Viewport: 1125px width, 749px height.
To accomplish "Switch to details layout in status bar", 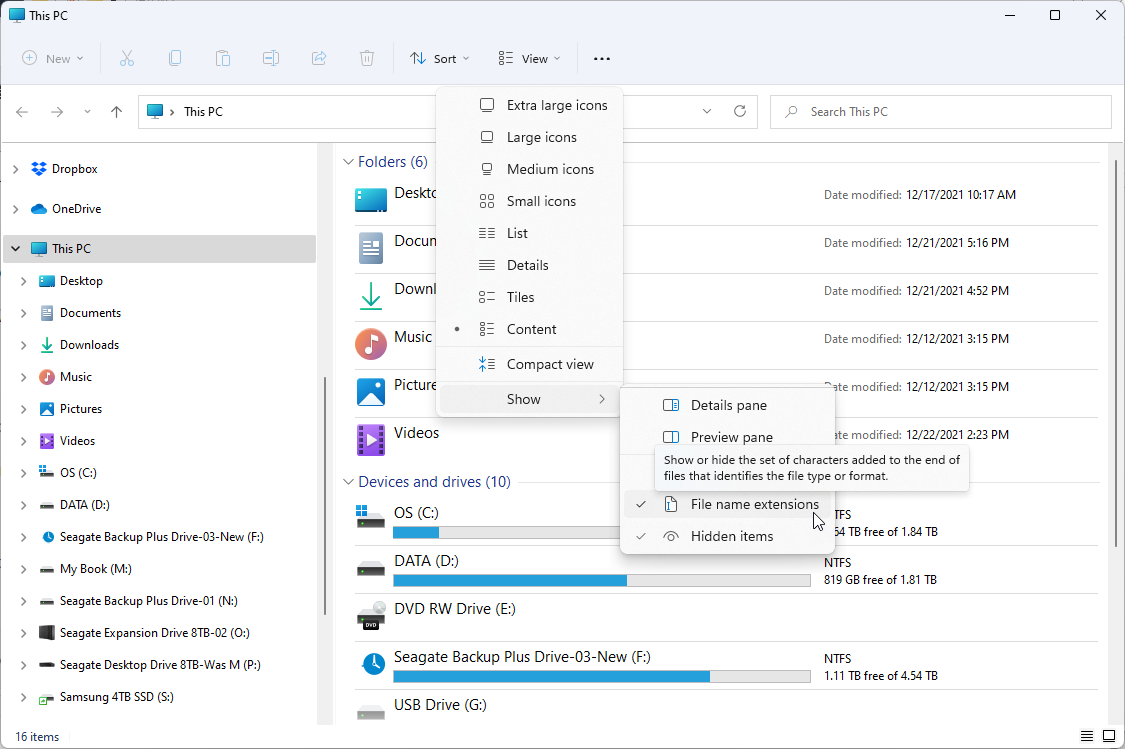I will point(1087,736).
